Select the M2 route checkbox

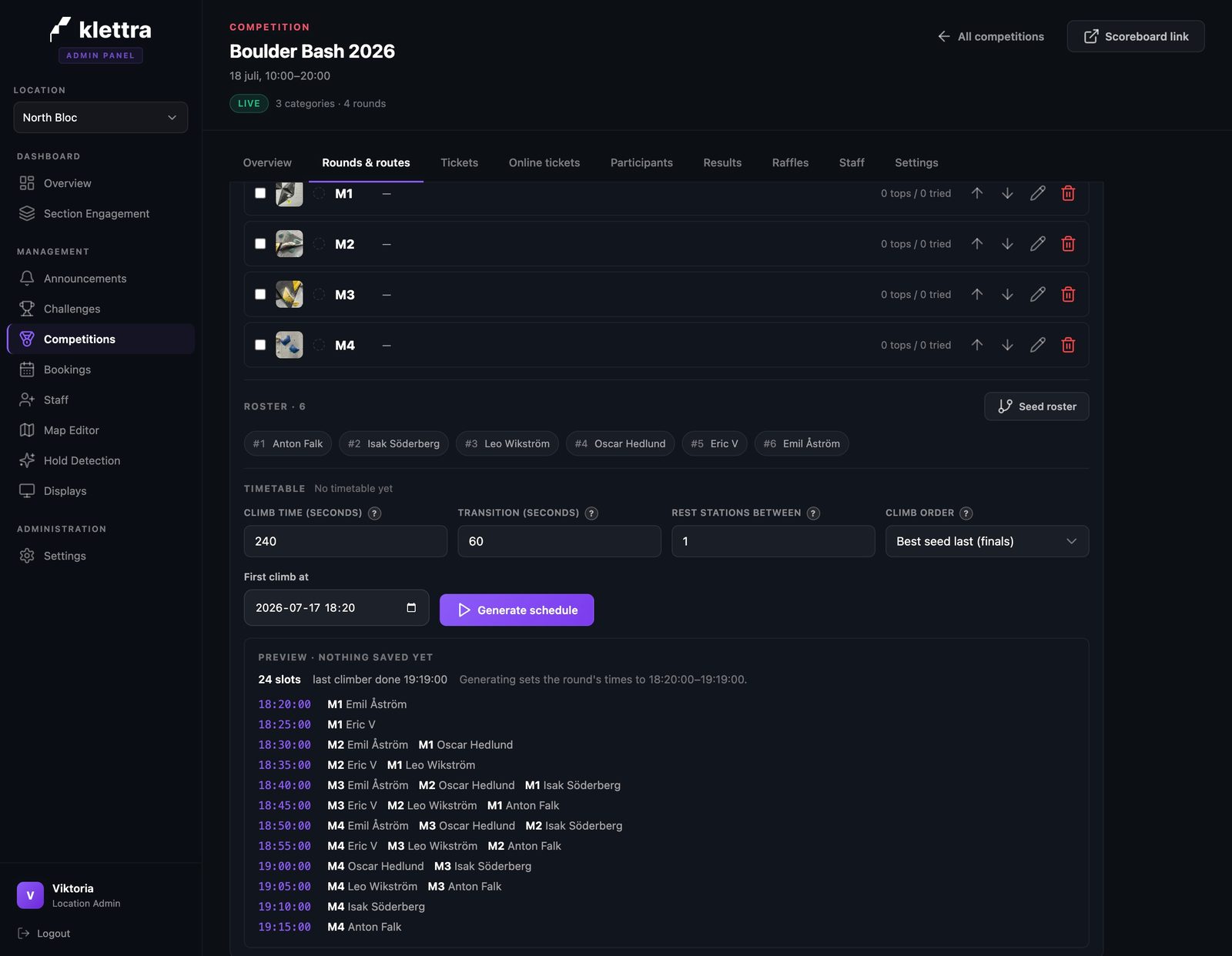click(x=260, y=244)
